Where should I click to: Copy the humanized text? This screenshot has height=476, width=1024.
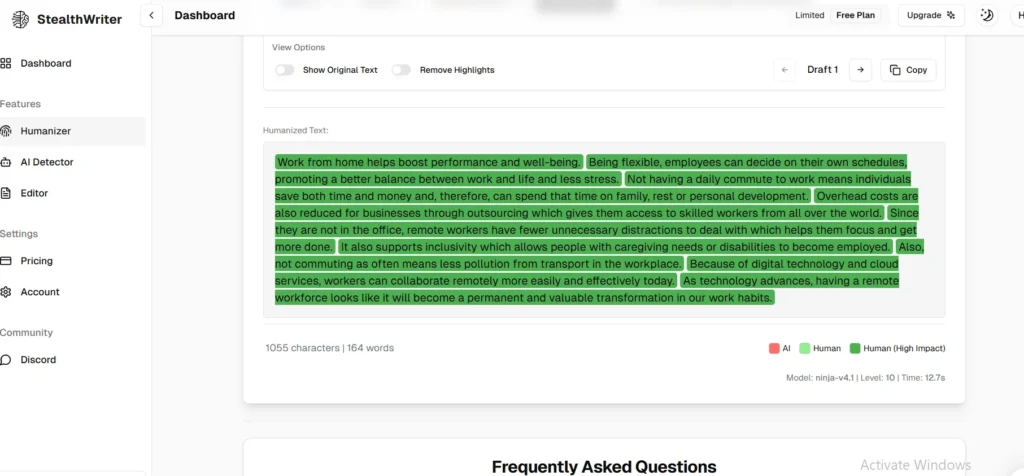point(908,70)
